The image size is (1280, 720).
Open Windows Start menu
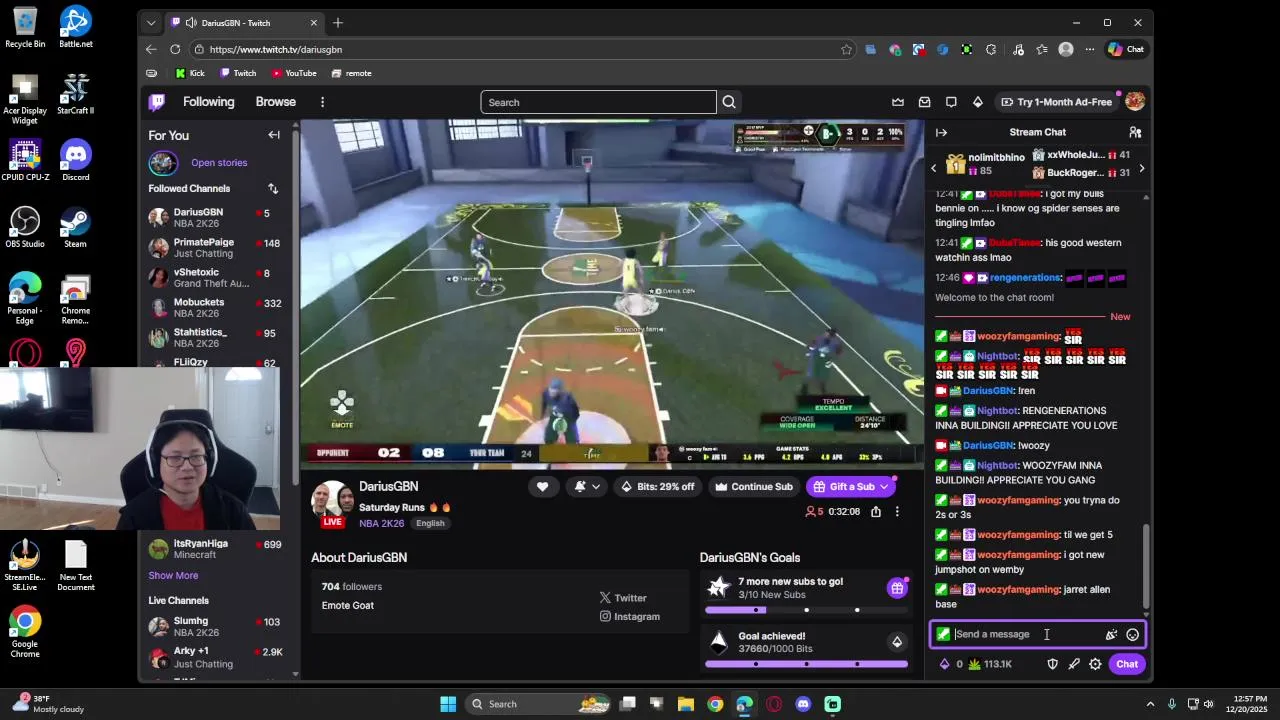[x=448, y=704]
